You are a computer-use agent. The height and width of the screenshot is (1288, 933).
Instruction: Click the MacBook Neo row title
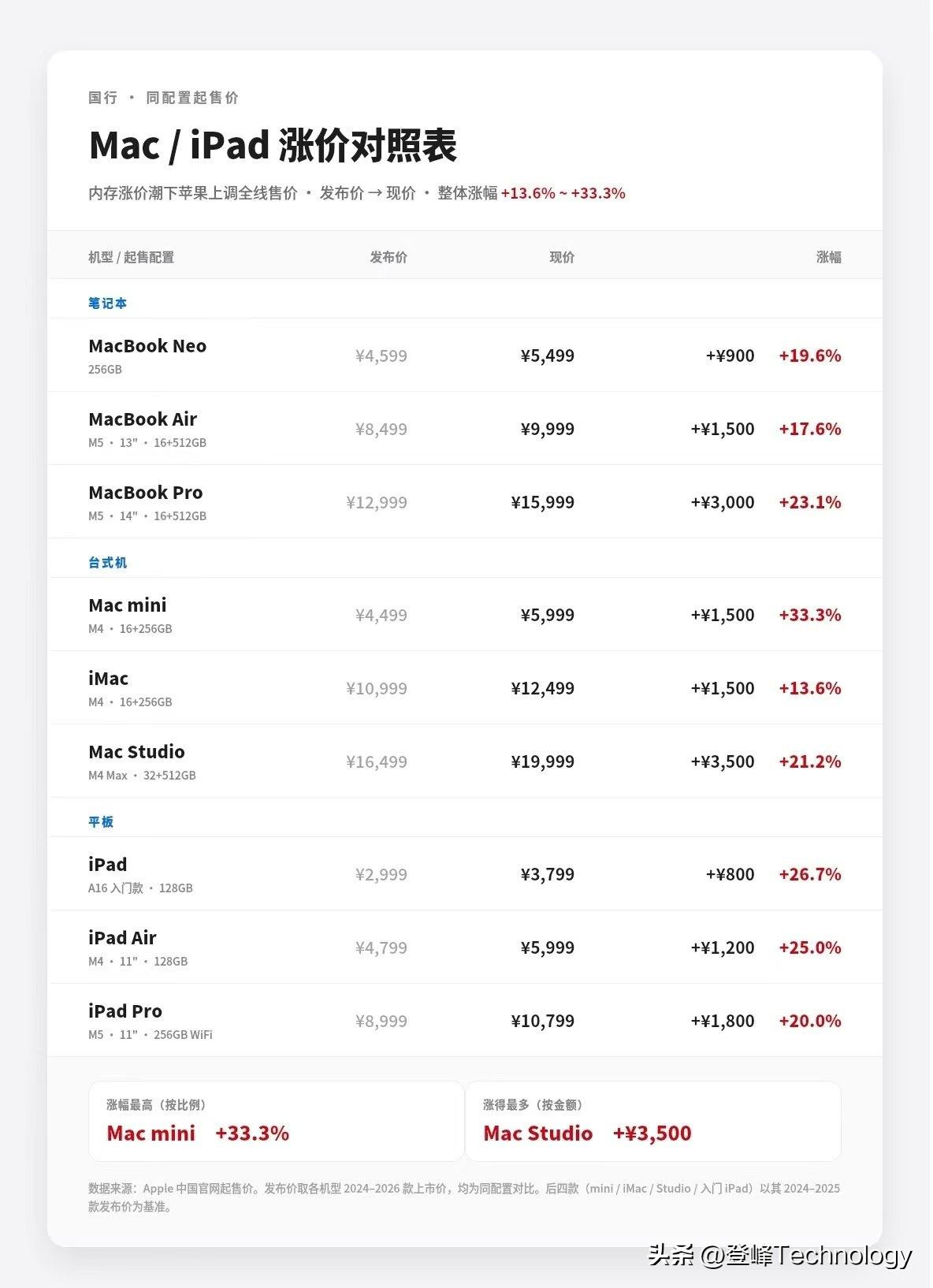click(x=147, y=346)
